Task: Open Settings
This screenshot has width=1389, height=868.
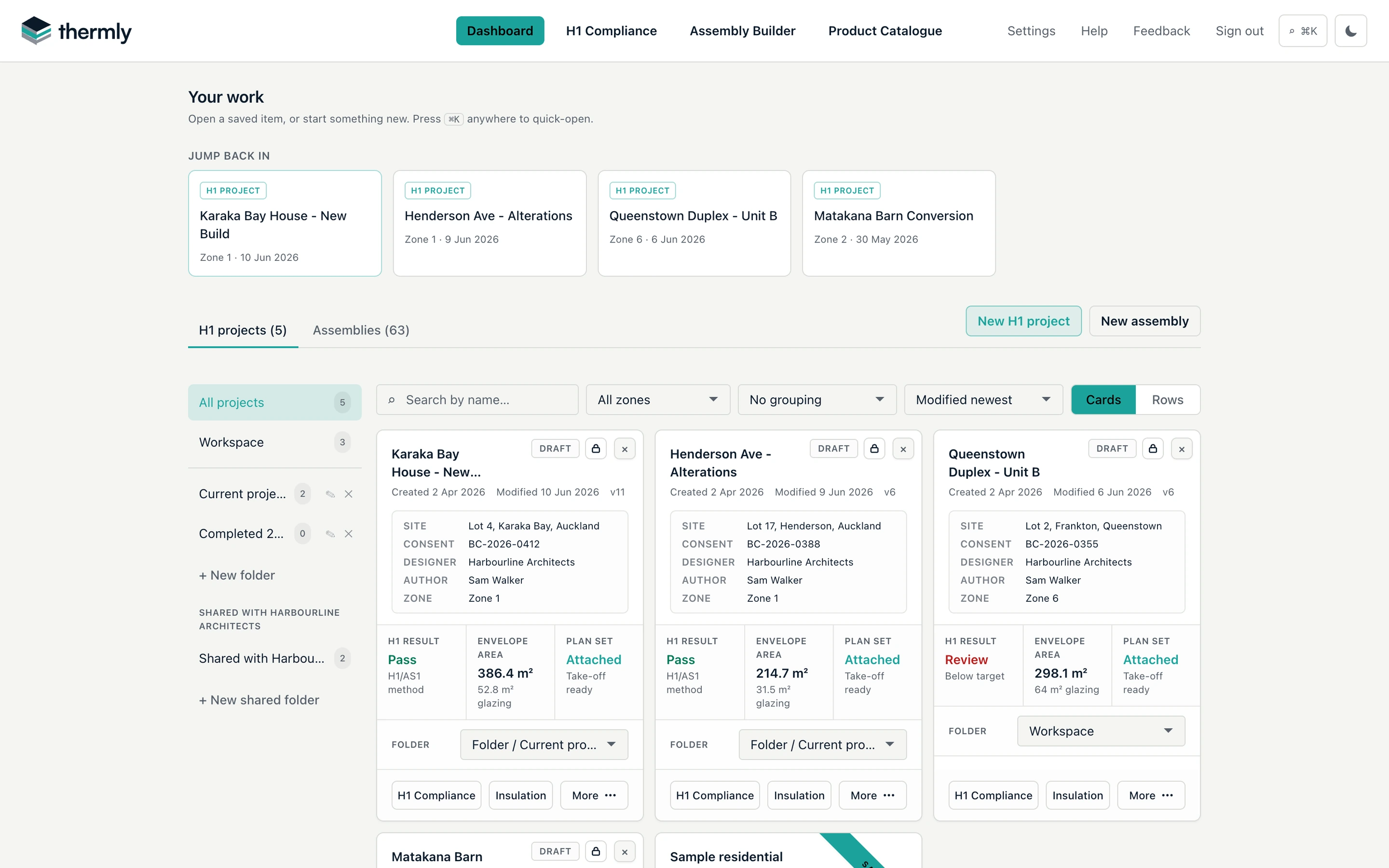Action: [x=1031, y=31]
